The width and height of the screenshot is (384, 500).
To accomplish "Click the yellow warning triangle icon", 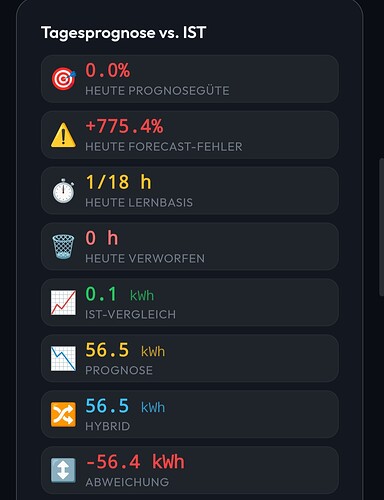I will [x=63, y=135].
